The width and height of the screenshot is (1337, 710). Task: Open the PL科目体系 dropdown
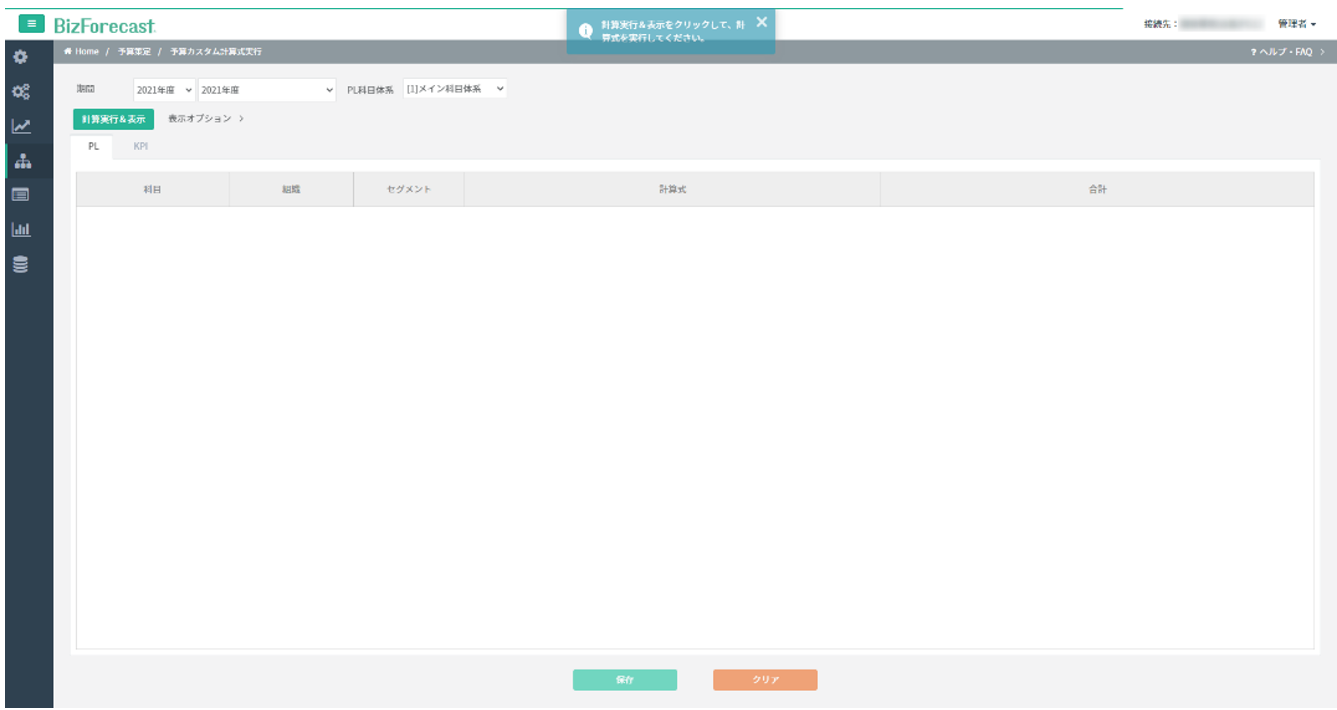(x=455, y=89)
